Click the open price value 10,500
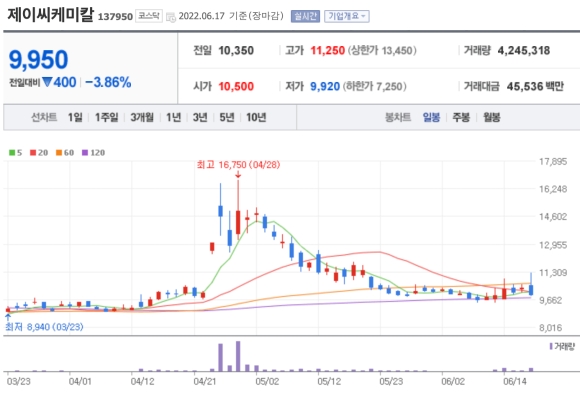580x393 pixels. click(236, 86)
